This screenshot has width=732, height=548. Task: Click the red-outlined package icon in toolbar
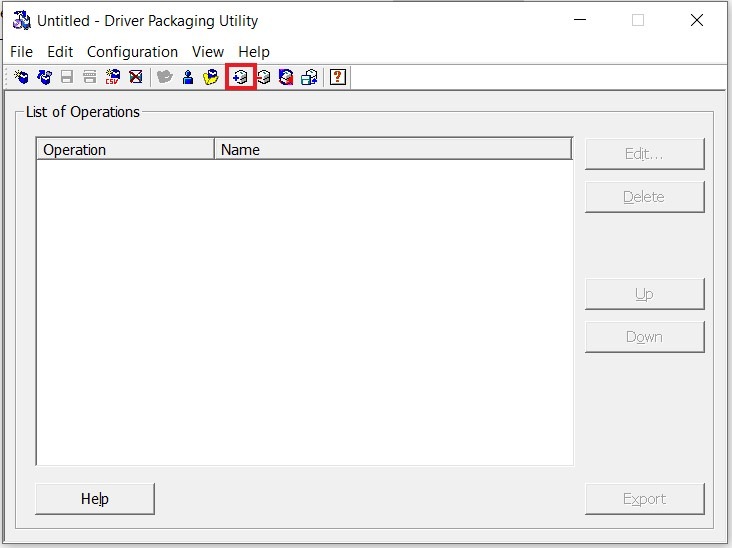tap(240, 77)
